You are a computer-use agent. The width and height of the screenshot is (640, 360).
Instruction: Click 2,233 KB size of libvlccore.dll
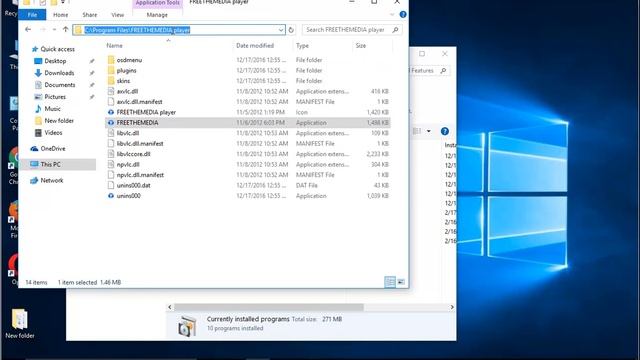click(378, 154)
